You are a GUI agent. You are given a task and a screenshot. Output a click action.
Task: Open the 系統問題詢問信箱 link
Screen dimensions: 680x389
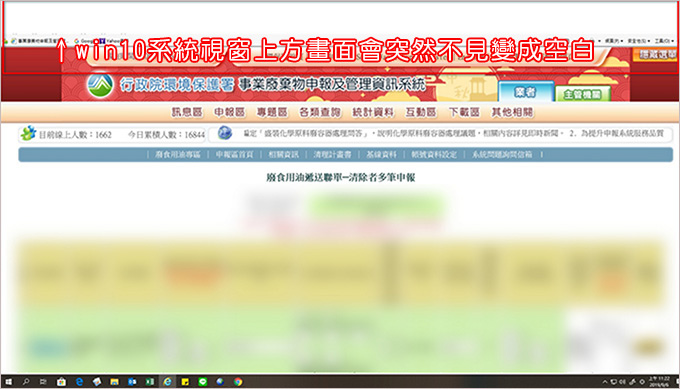pos(502,154)
